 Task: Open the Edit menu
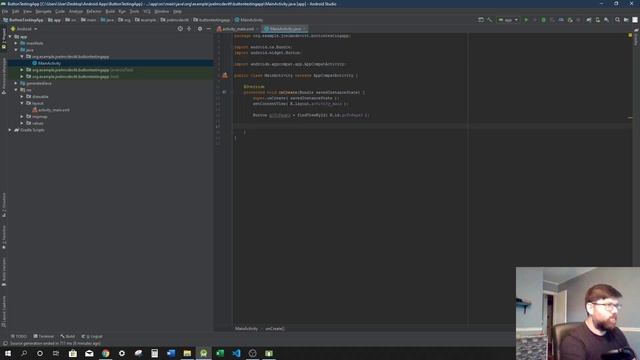point(16,11)
